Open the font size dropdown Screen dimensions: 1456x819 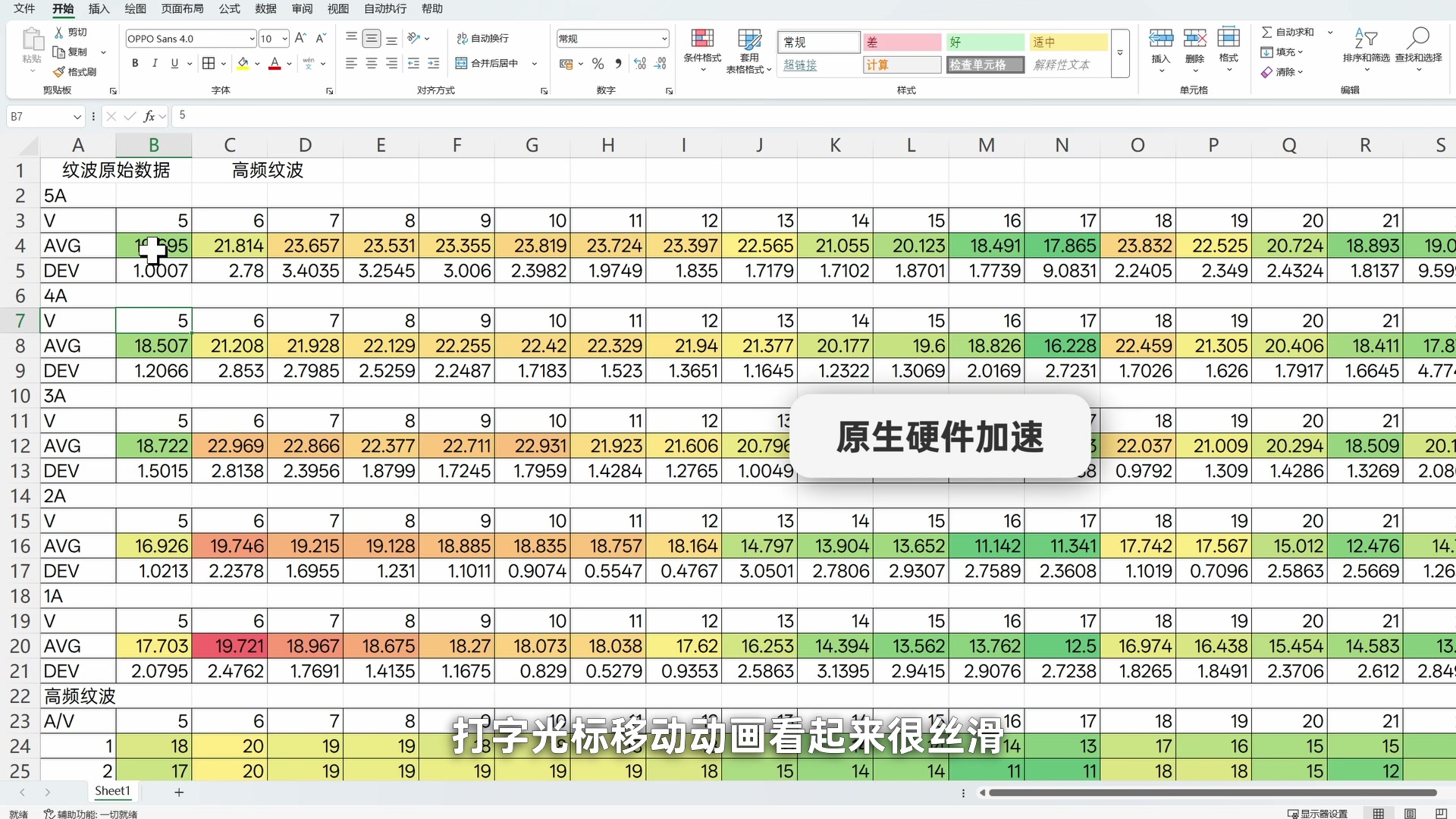[284, 39]
